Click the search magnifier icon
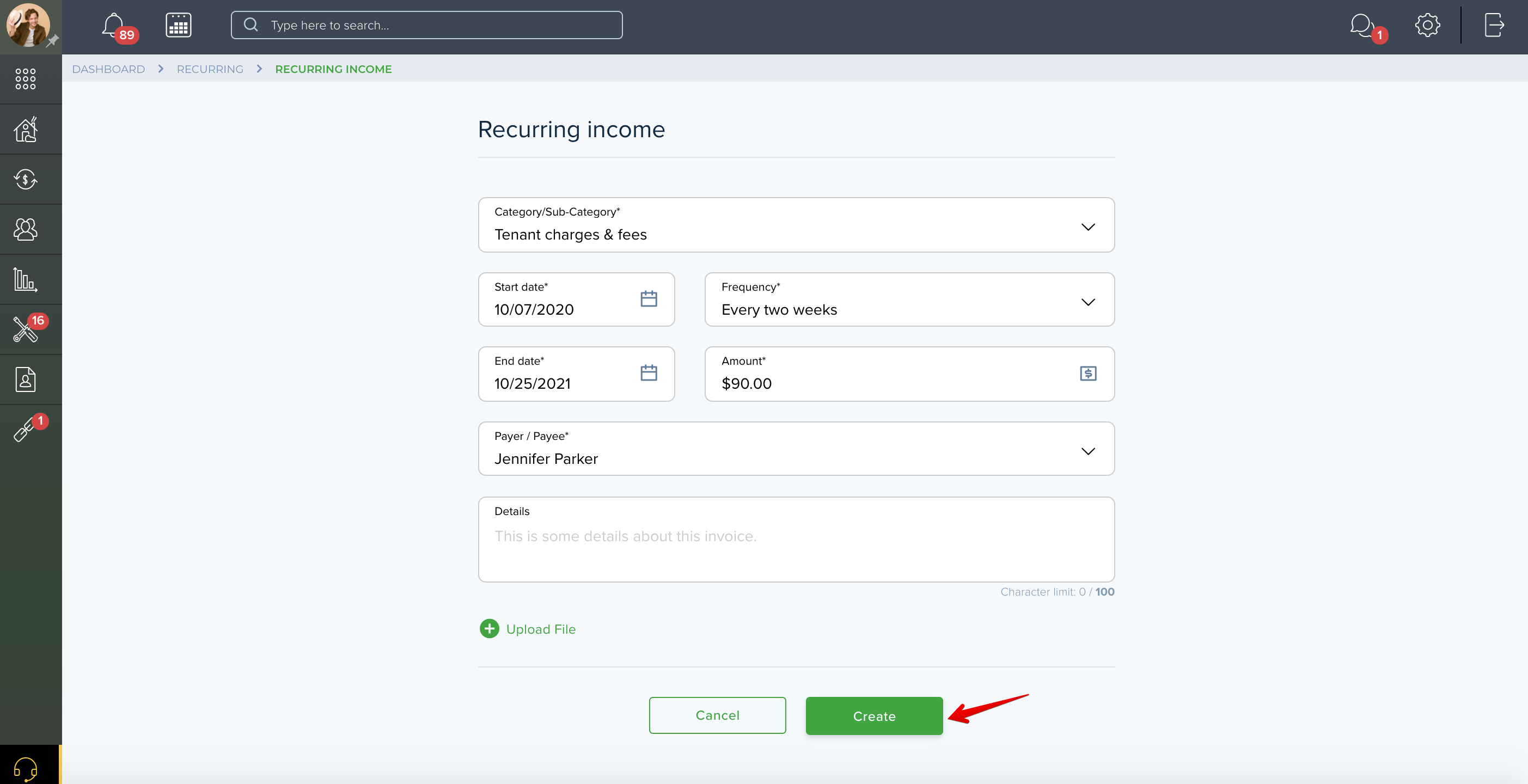1528x784 pixels. point(251,25)
